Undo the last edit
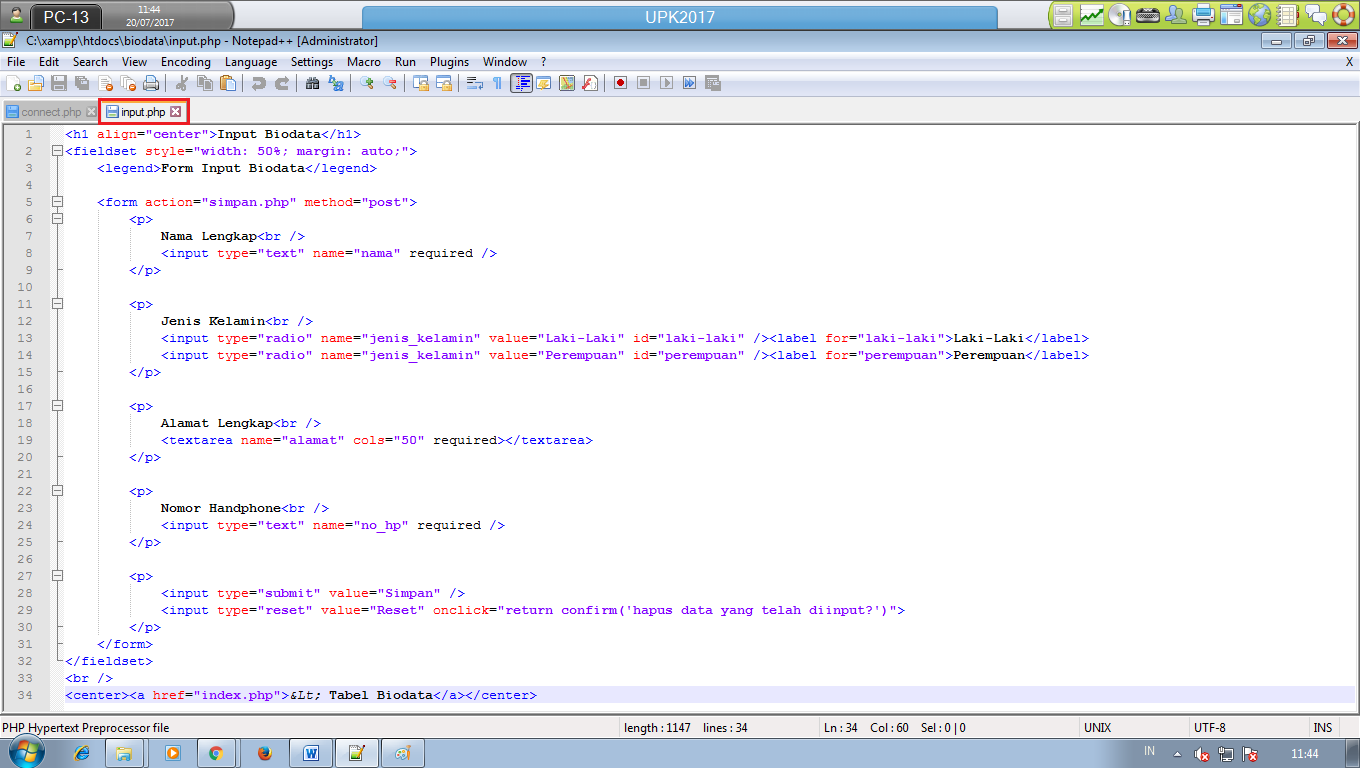Screen dimensions: 1360x768 [x=260, y=83]
